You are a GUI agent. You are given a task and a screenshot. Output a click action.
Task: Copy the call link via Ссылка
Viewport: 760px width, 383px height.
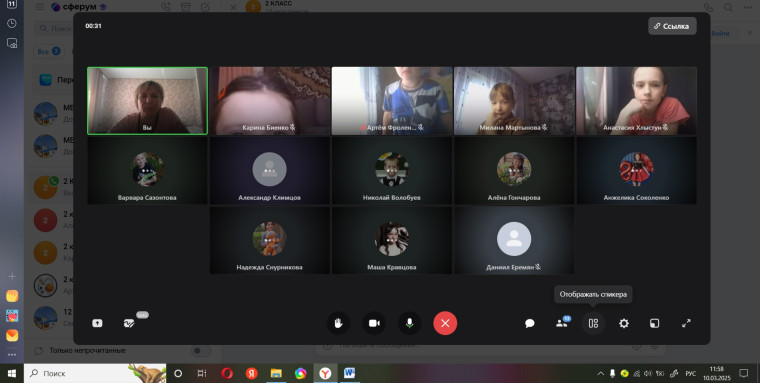coord(672,26)
